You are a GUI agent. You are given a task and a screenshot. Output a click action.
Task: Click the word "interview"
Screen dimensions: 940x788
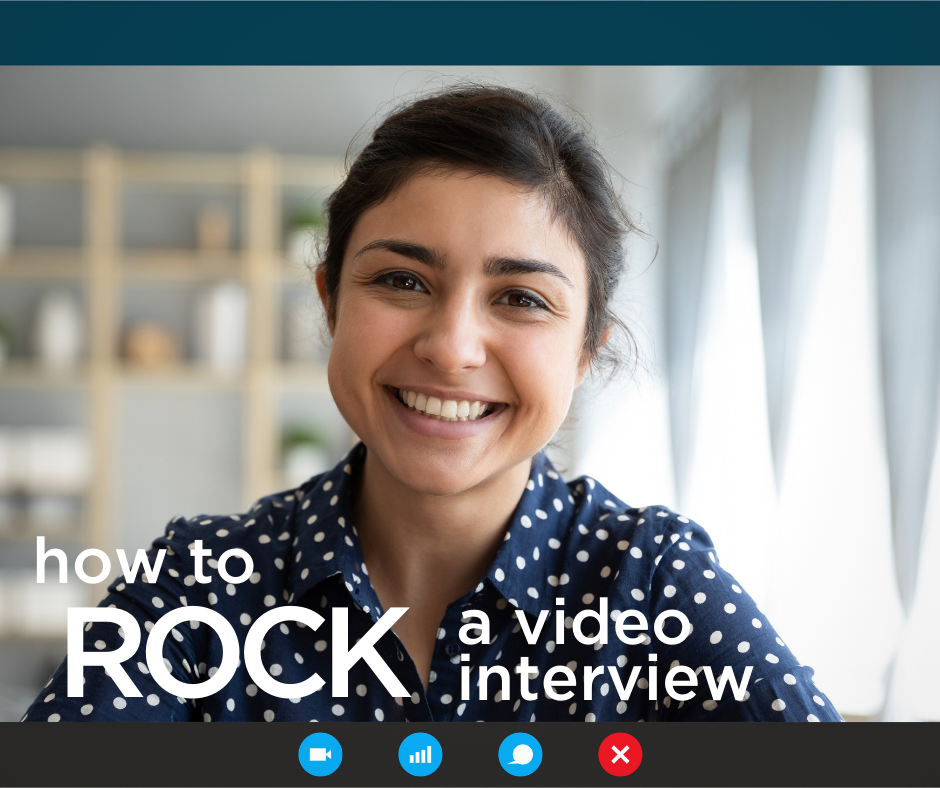click(x=604, y=678)
